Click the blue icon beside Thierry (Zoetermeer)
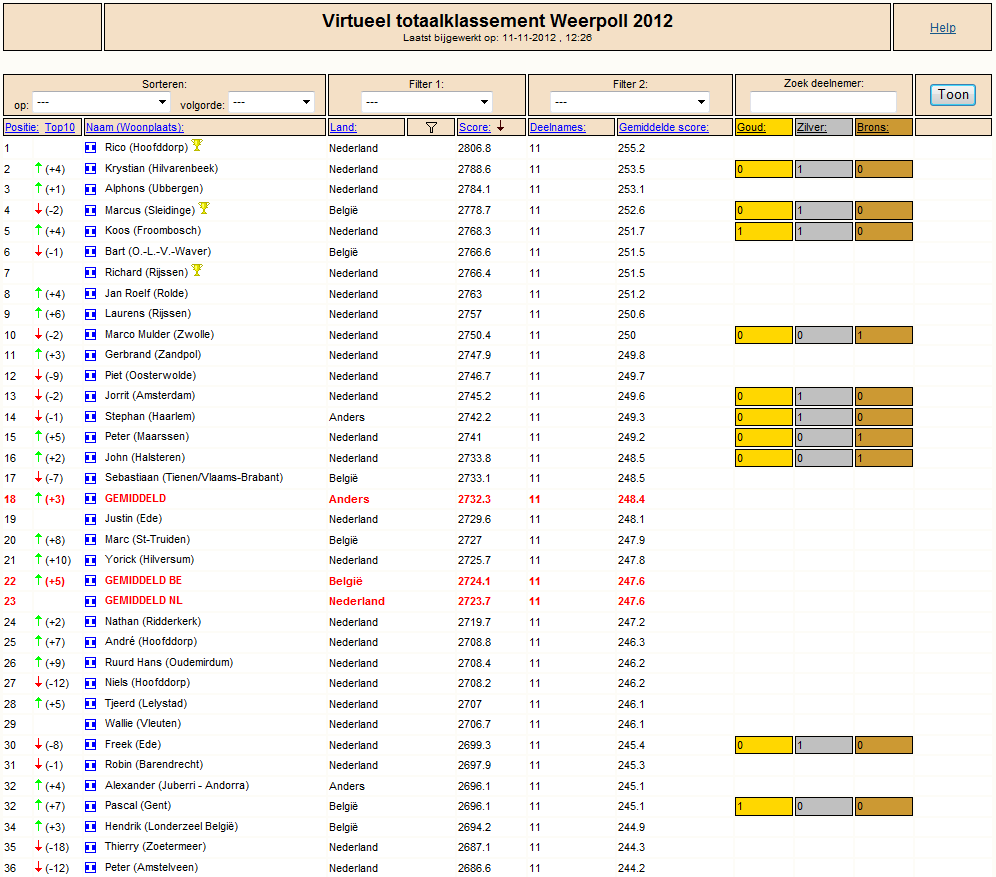 (x=91, y=847)
